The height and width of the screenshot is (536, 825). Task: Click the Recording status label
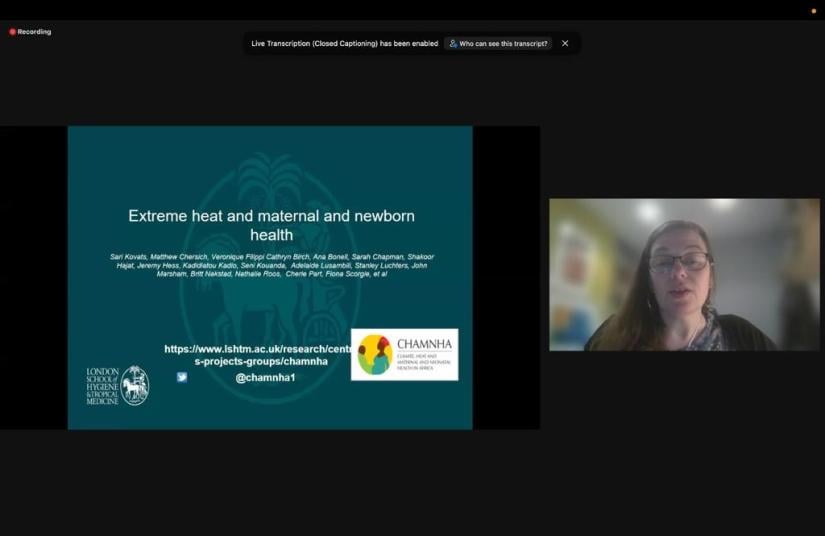click(34, 32)
